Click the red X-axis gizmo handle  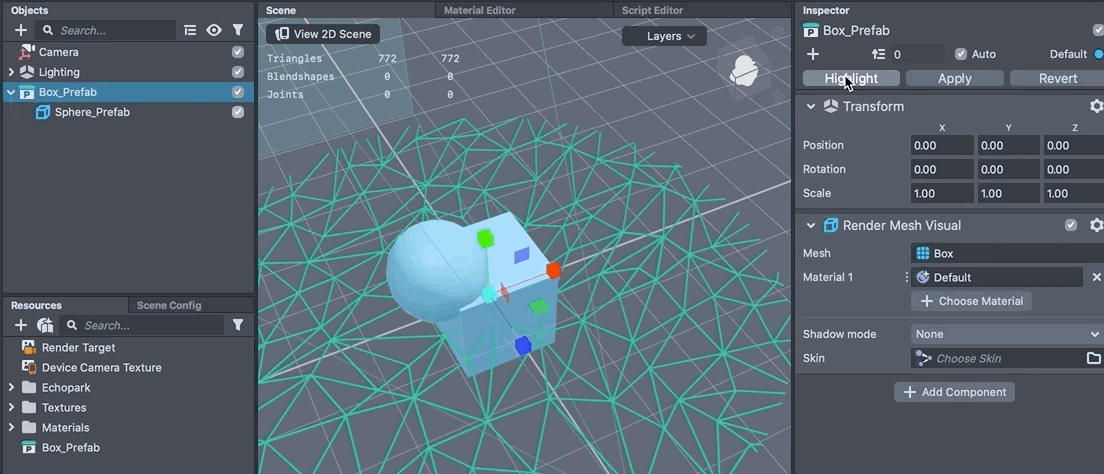(553, 270)
